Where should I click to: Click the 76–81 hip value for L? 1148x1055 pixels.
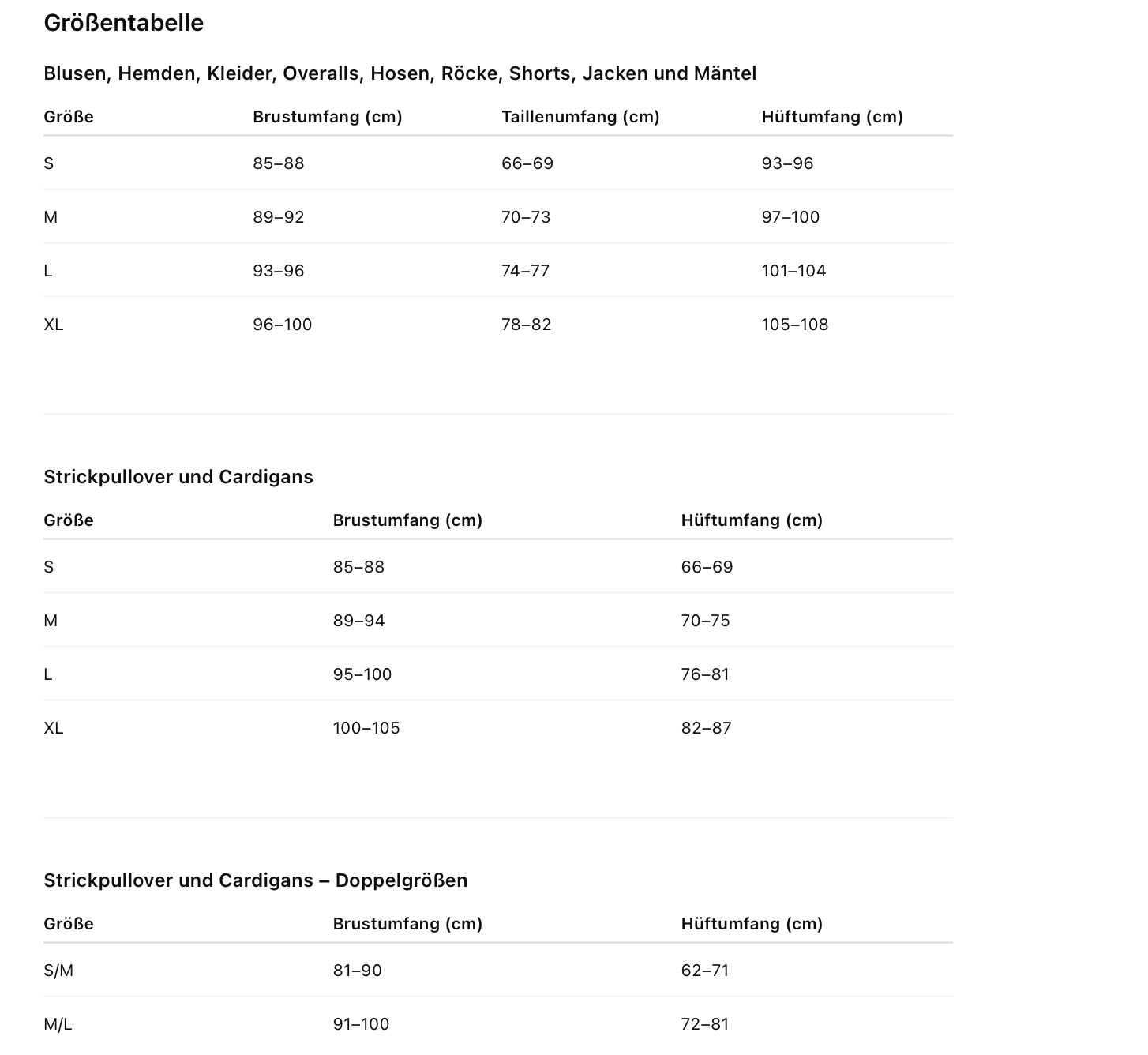point(705,674)
